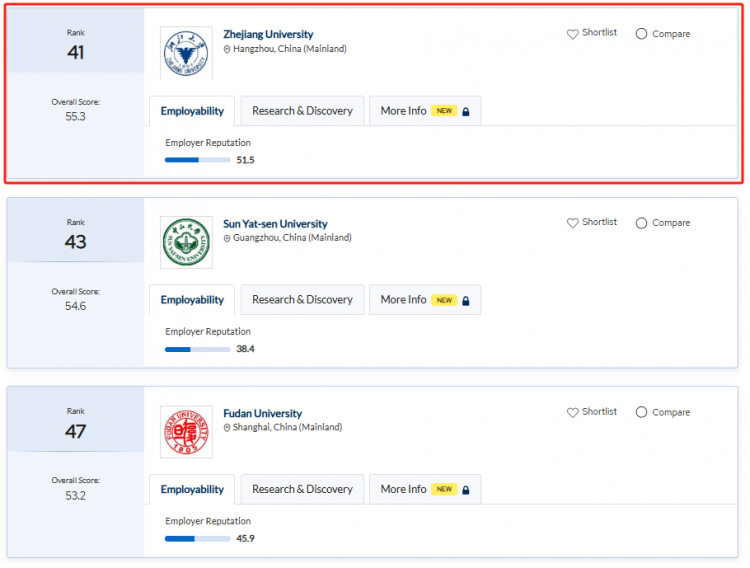
Task: Click location pin icon beside Guangzhou
Action: (x=227, y=238)
